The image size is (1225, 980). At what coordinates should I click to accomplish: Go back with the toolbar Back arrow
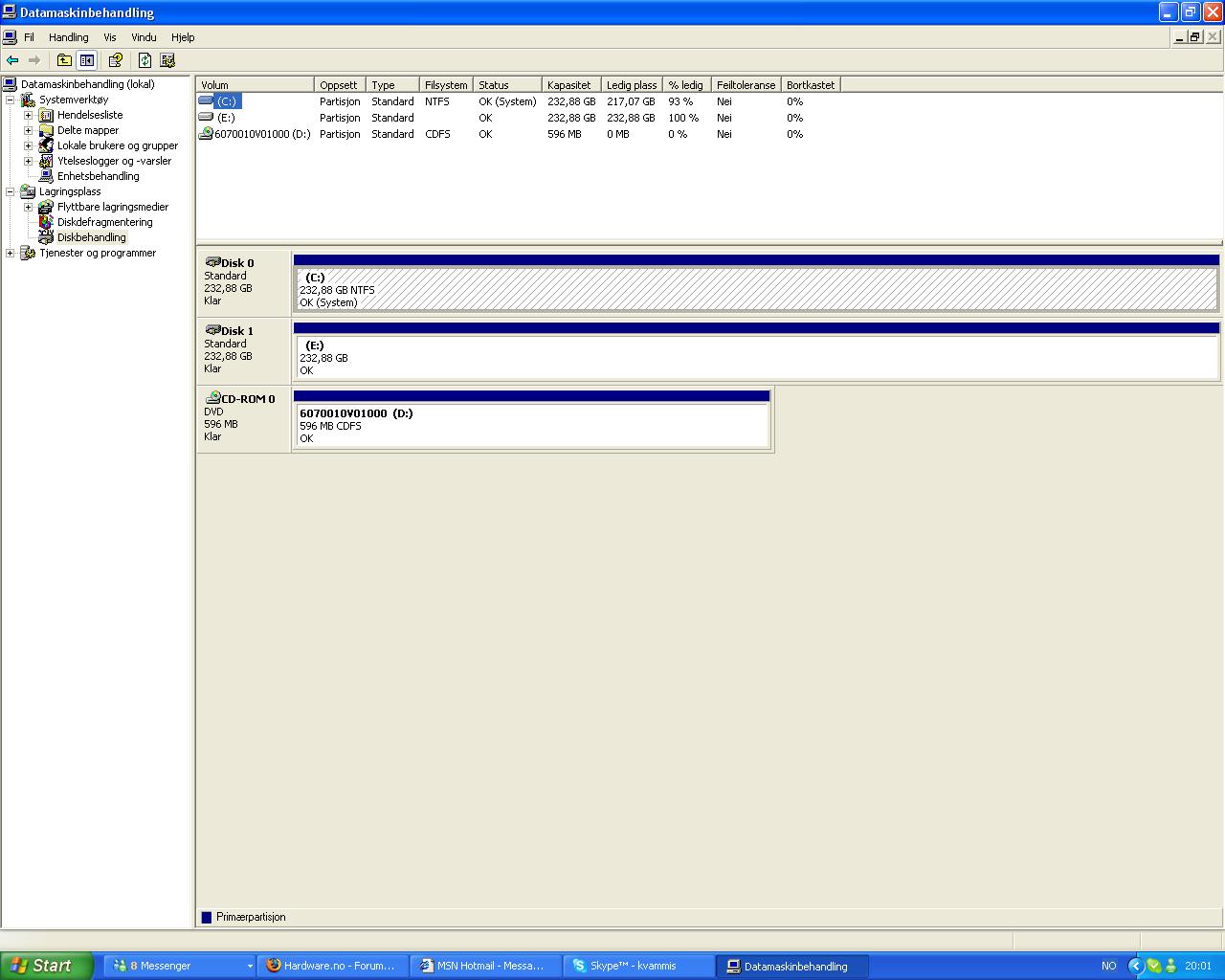[x=12, y=60]
